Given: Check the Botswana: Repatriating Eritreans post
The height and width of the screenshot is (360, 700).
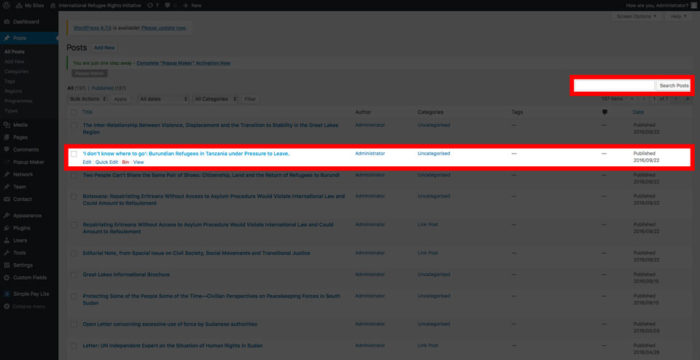Looking at the screenshot, I should click(x=74, y=197).
